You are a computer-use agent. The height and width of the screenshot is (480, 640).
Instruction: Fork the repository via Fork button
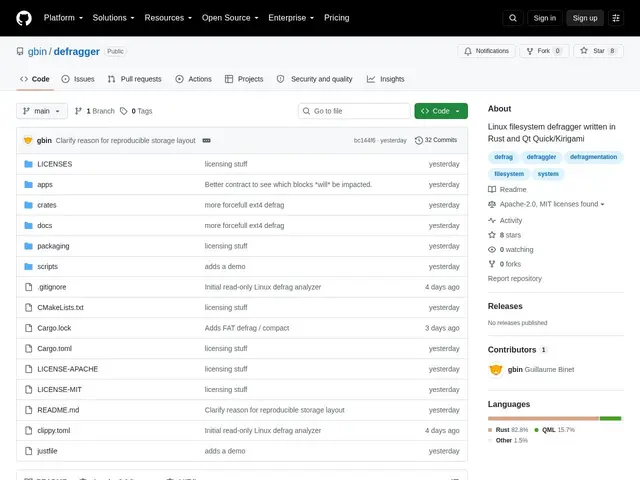click(544, 51)
